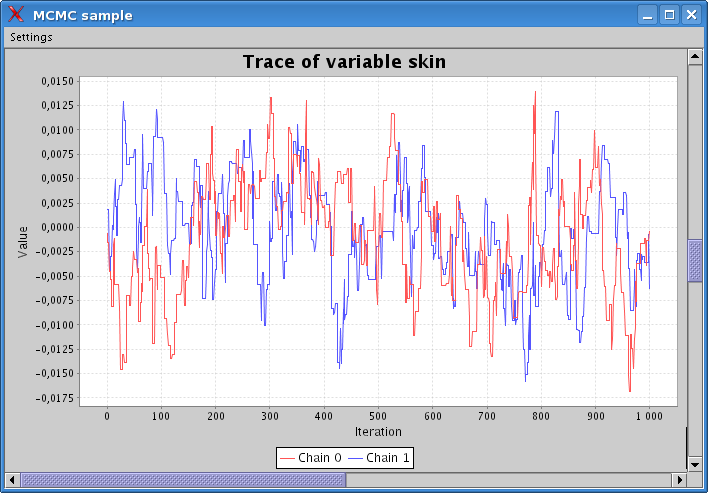Click the 'MCMC sample' window title text
708x493 pixels.
[x=83, y=15]
